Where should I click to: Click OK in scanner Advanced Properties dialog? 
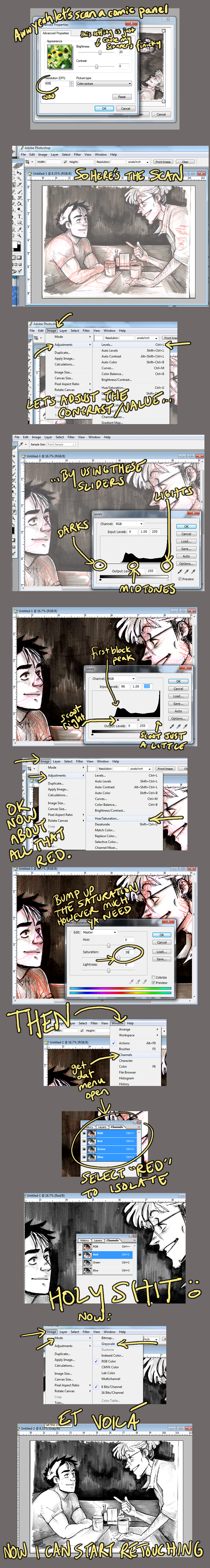[104, 109]
